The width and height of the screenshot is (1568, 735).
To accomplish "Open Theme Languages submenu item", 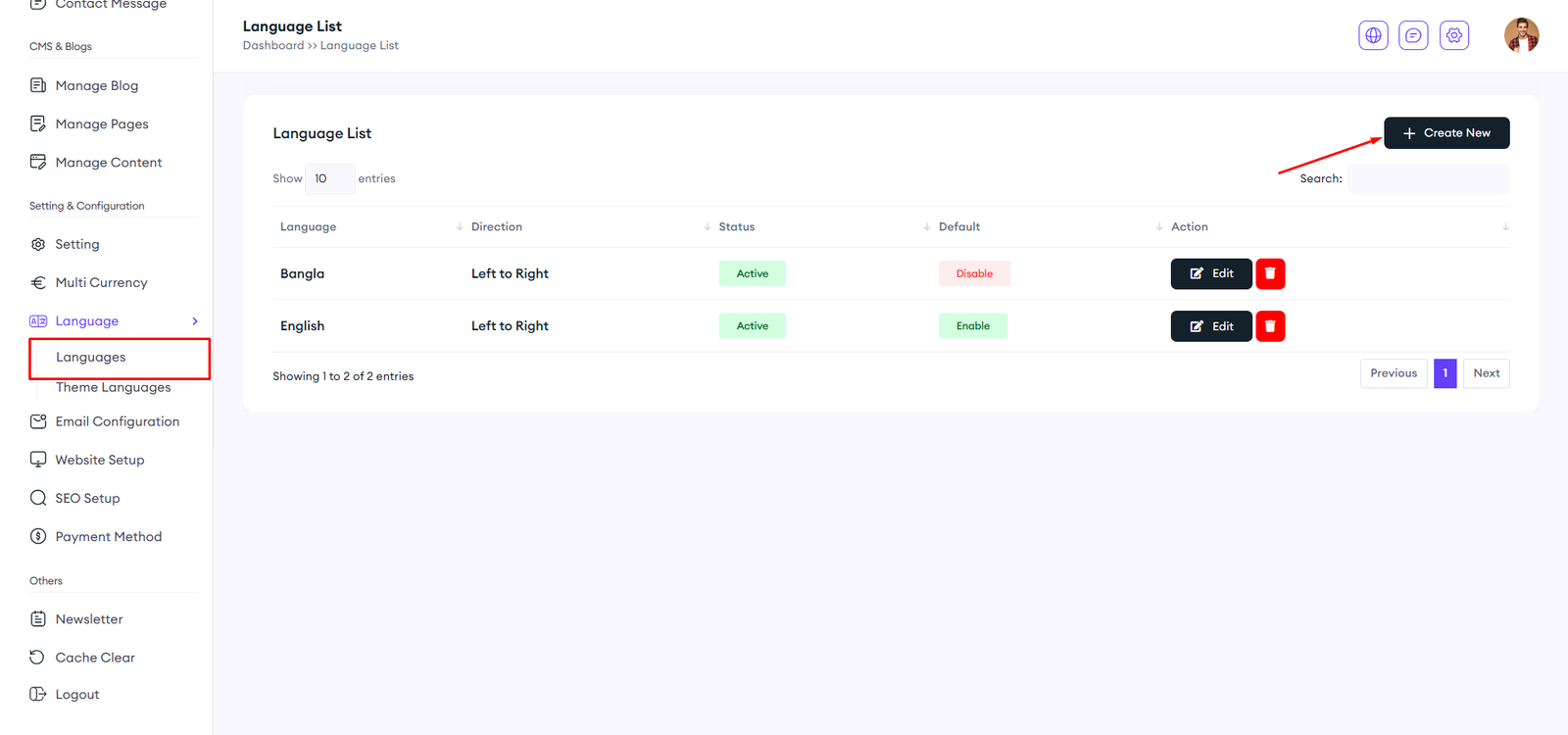I will (113, 387).
